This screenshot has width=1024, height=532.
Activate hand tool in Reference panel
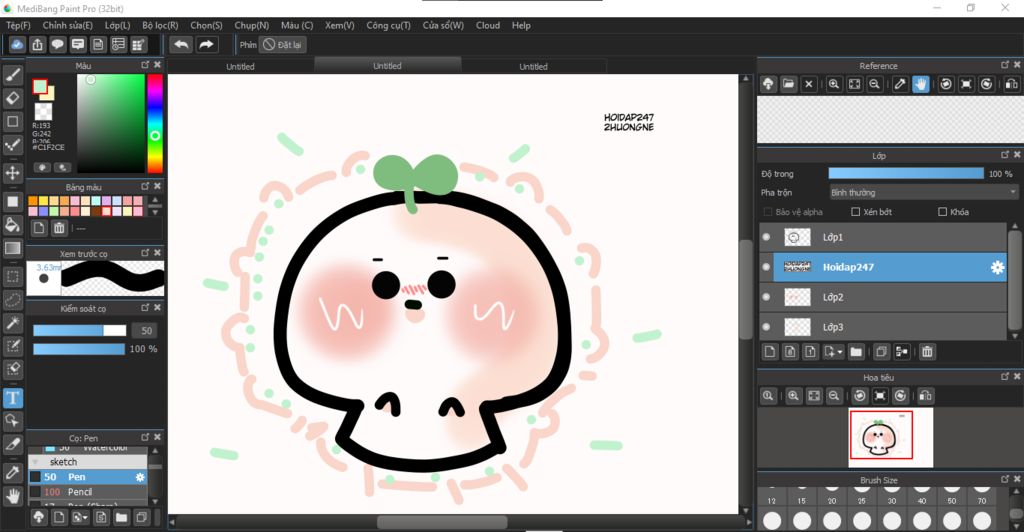coord(920,84)
